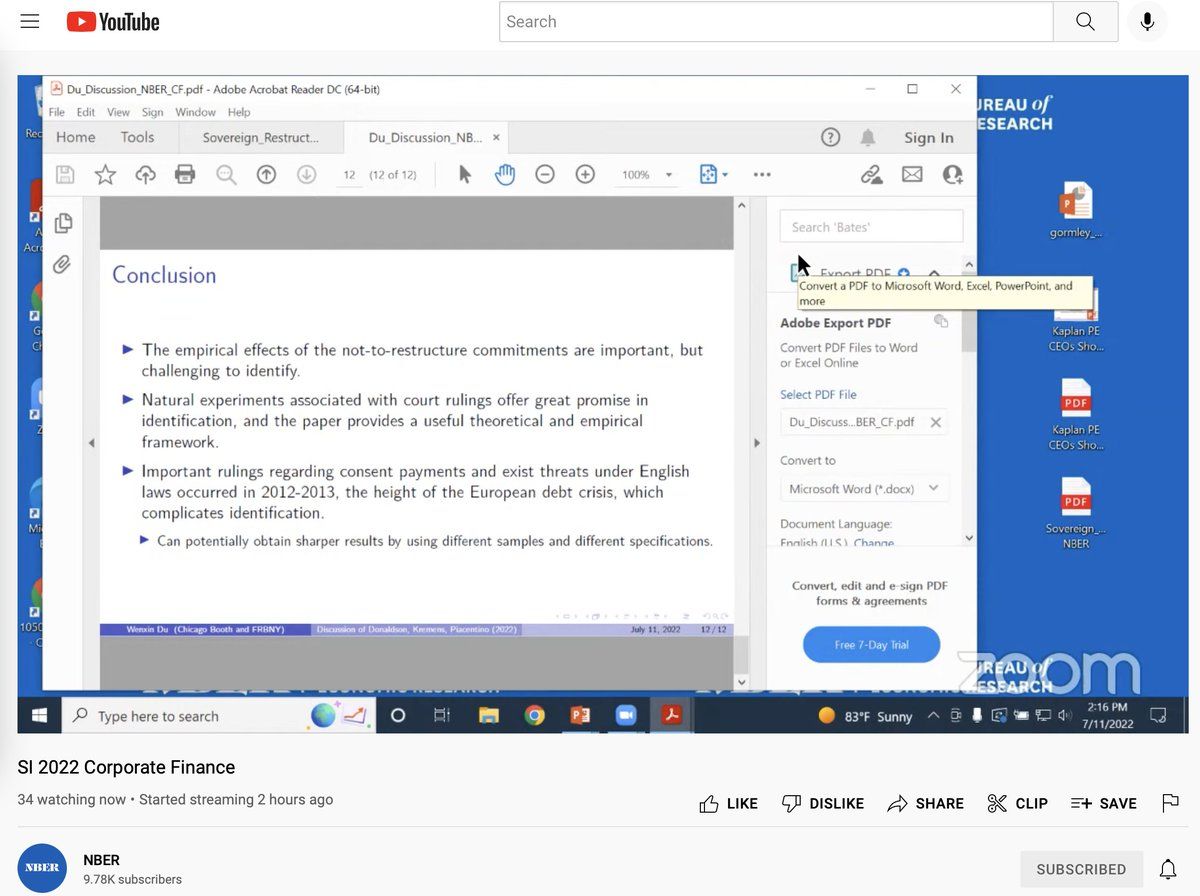Screen dimensions: 1200x896
Task: Open the 100% zoom level dropdown
Action: pos(647,175)
